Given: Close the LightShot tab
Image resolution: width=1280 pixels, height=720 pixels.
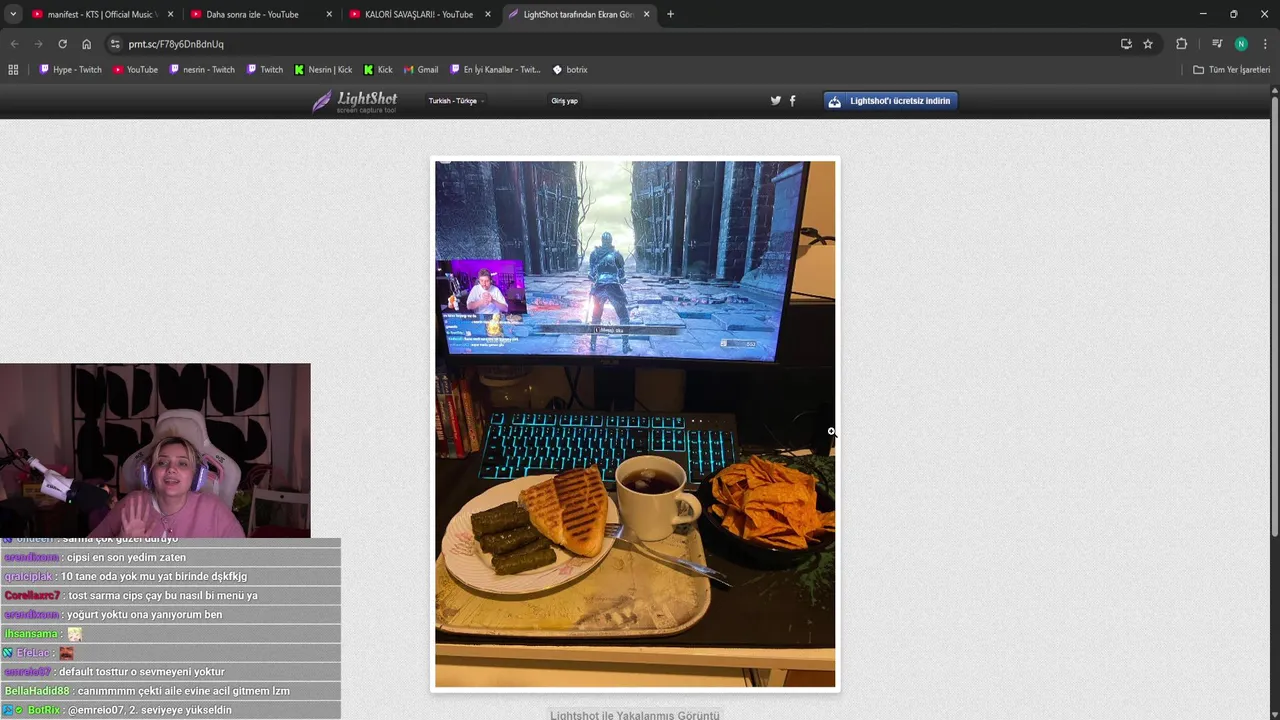Looking at the screenshot, I should [647, 15].
